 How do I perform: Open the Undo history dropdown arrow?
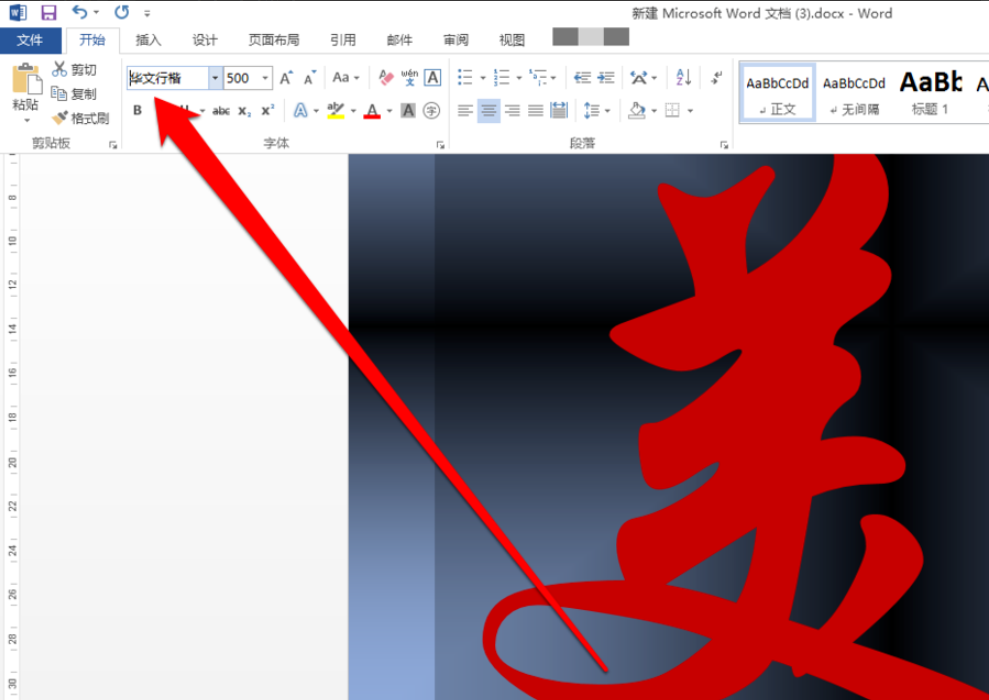[x=97, y=12]
